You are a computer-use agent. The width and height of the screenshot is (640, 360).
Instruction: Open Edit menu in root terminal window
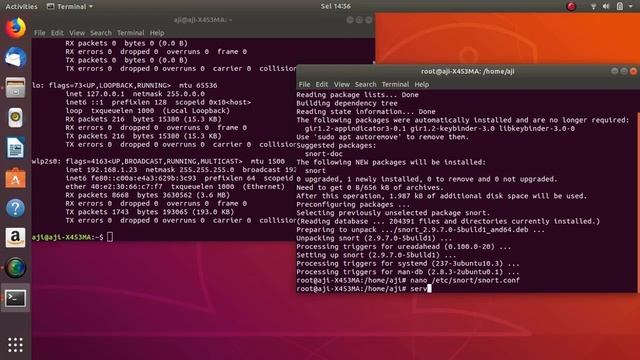322,84
